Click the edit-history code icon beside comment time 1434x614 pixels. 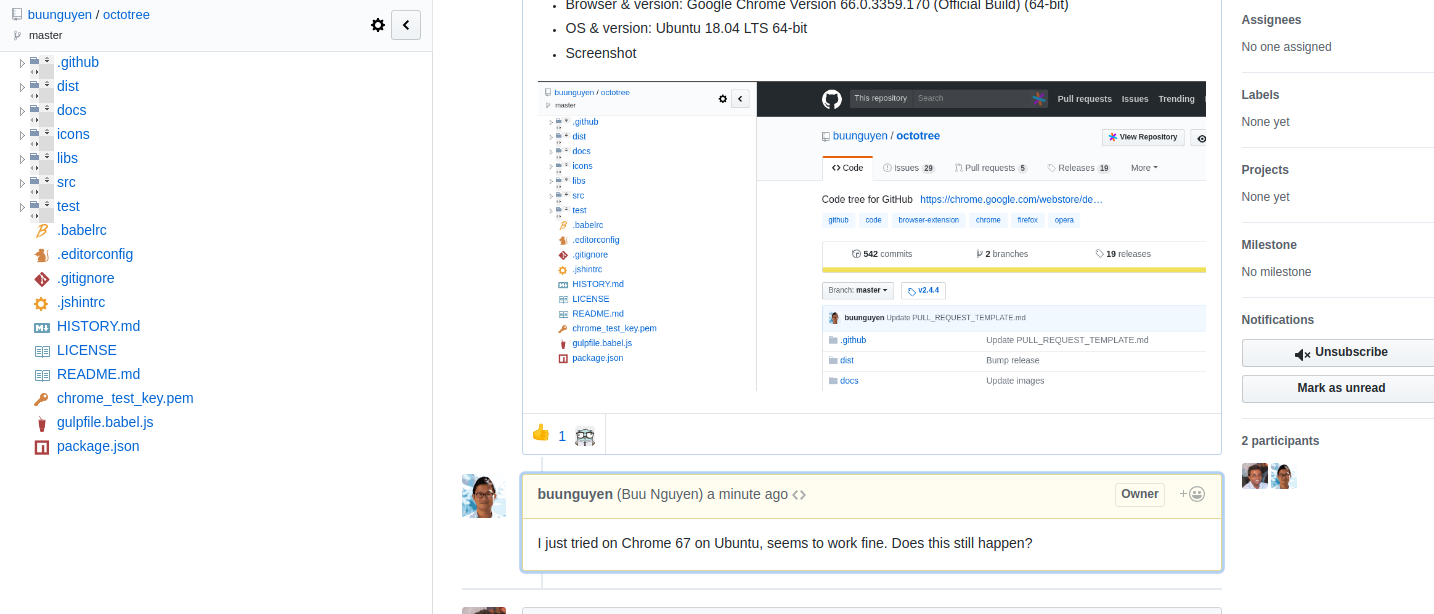[x=799, y=495]
